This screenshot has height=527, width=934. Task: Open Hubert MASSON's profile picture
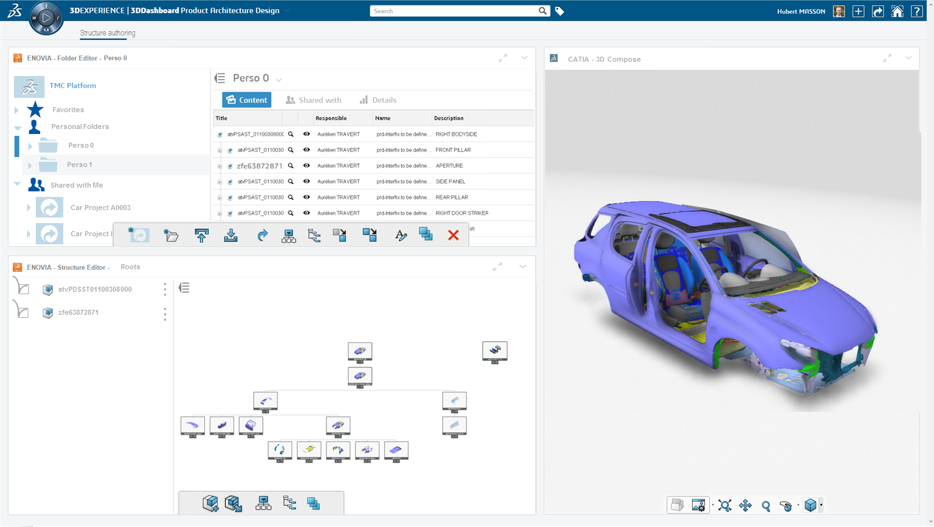pos(839,11)
